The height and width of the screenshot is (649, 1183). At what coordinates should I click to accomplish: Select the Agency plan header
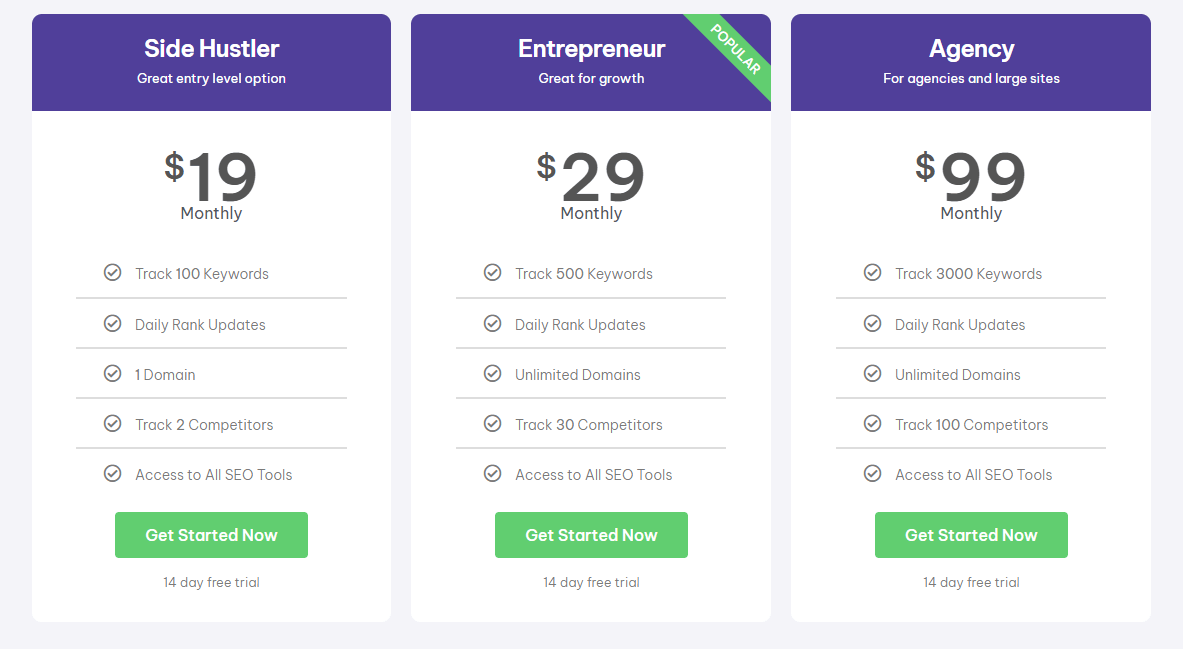[971, 49]
